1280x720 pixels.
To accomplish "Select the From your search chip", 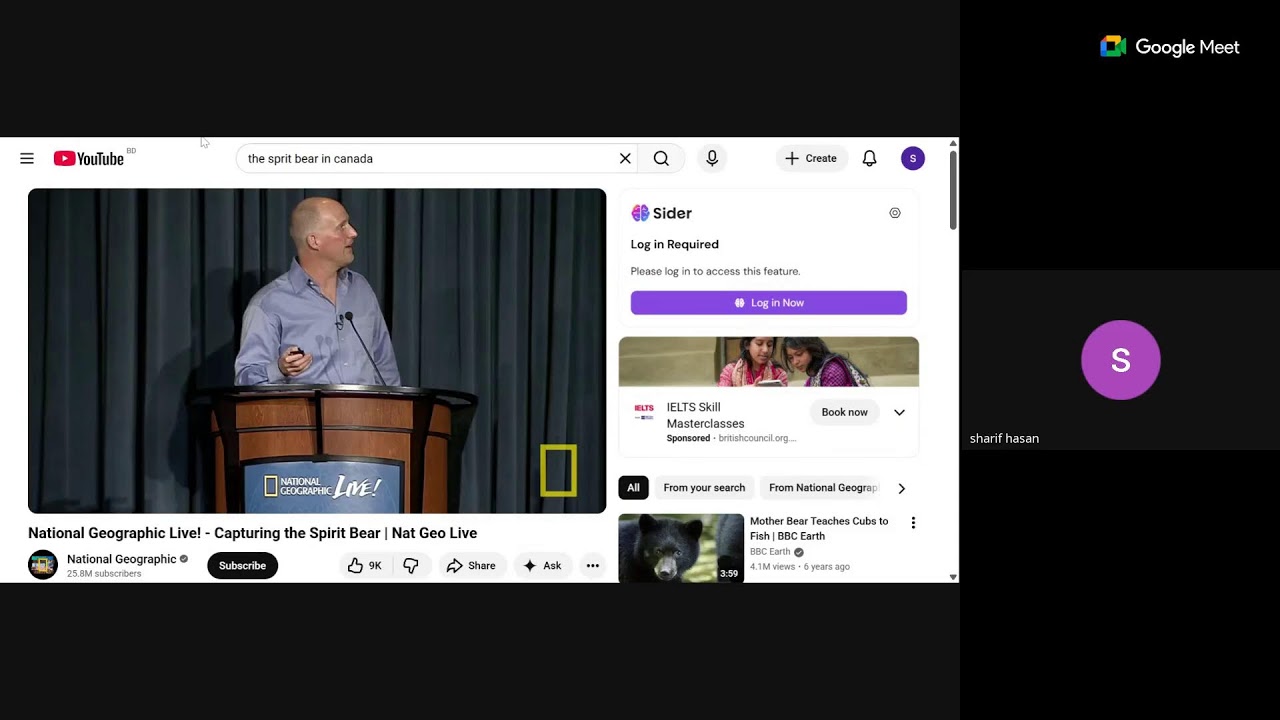I will pyautogui.click(x=704, y=488).
